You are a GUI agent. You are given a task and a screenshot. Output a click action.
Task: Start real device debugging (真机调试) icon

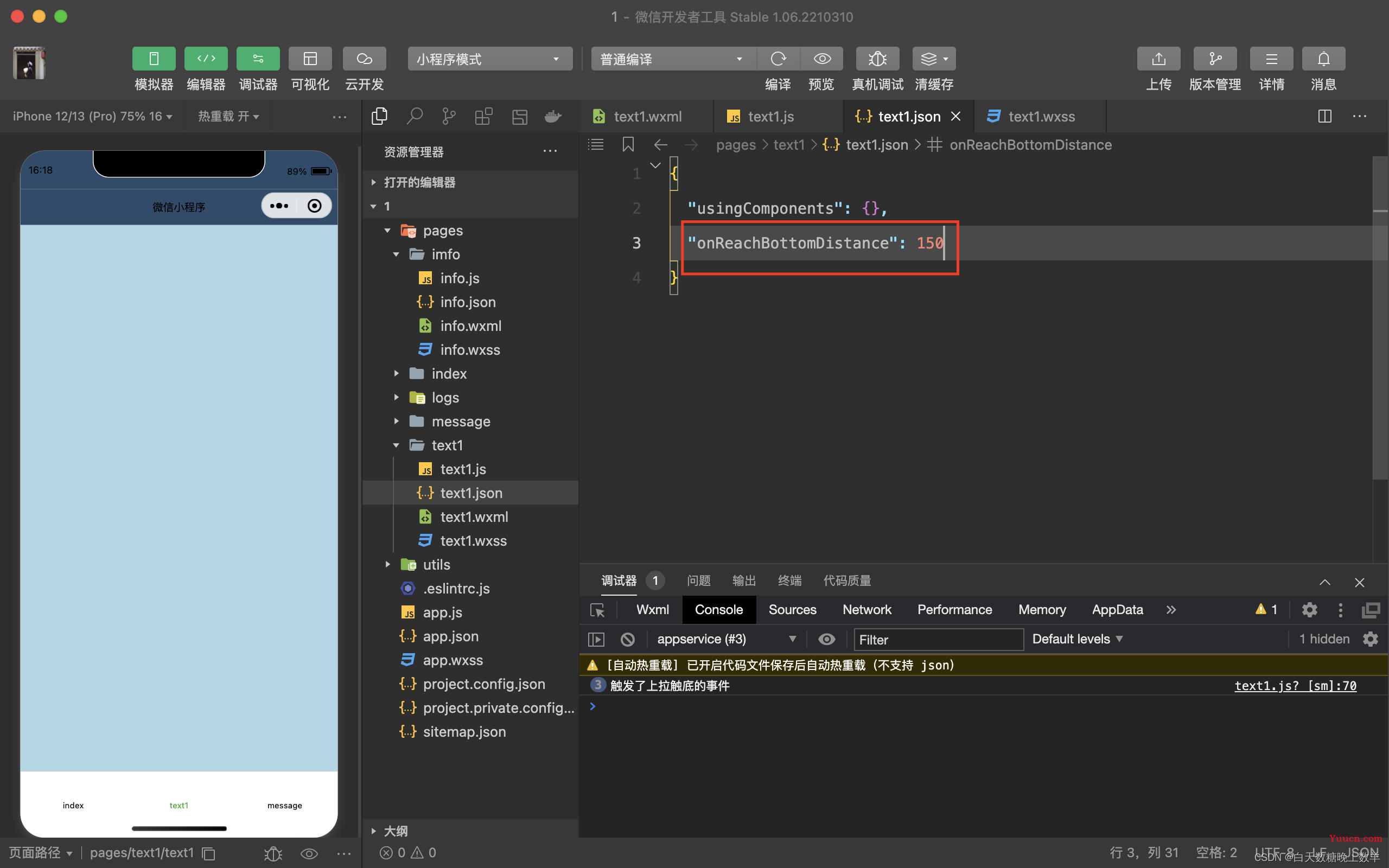(877, 59)
